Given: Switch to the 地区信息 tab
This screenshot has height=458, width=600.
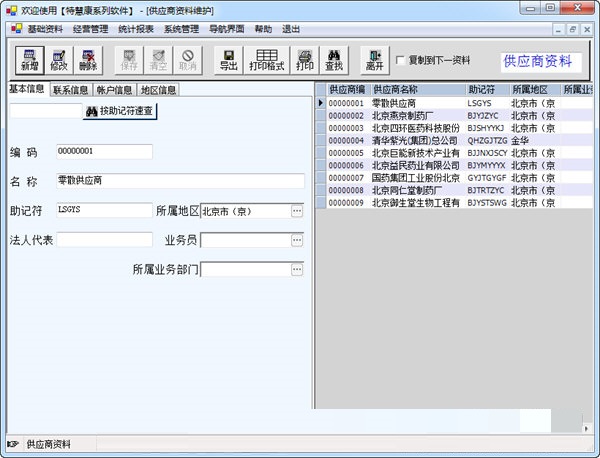Looking at the screenshot, I should 158,90.
